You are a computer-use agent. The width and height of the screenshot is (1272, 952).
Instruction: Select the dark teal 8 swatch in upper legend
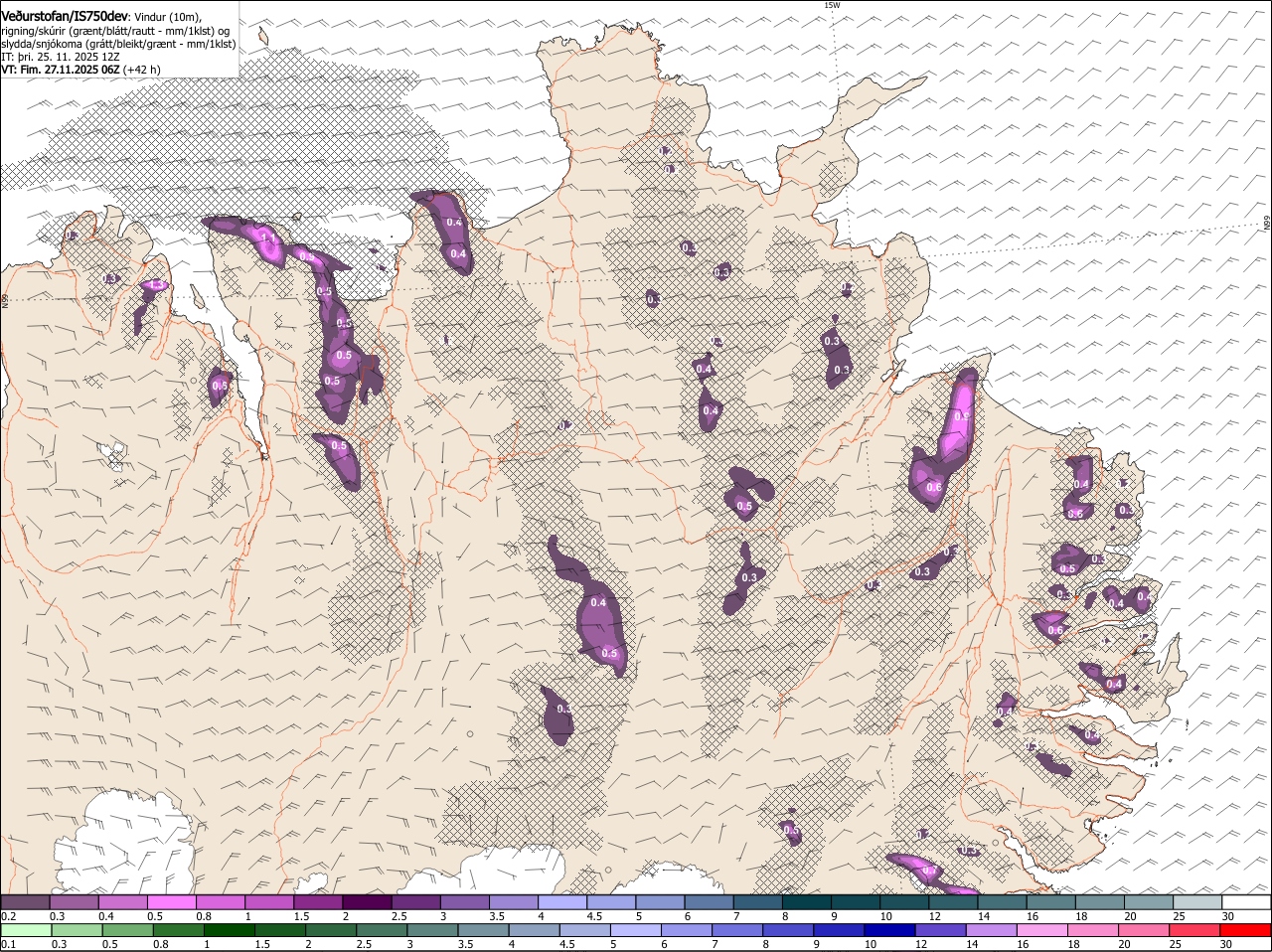tap(808, 901)
